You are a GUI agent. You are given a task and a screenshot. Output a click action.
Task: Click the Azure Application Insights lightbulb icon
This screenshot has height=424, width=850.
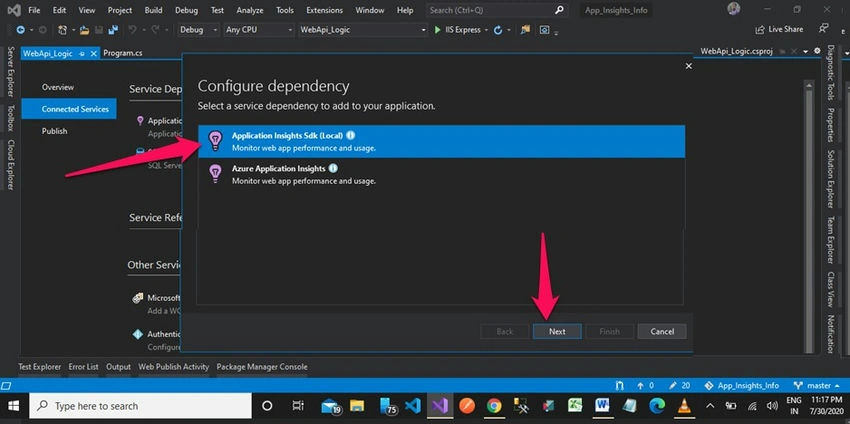click(x=216, y=174)
